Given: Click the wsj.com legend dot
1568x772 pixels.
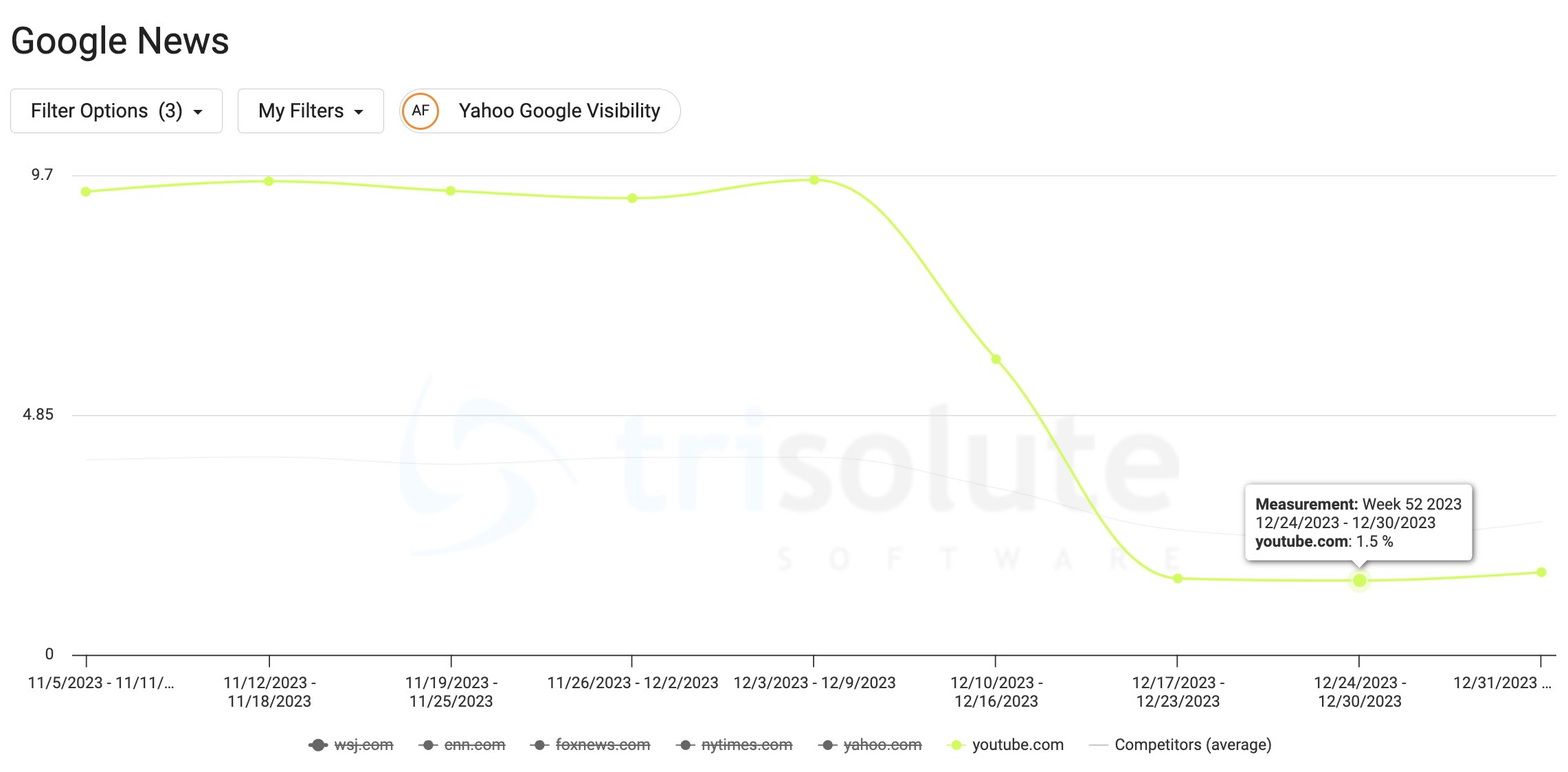Looking at the screenshot, I should point(319,744).
